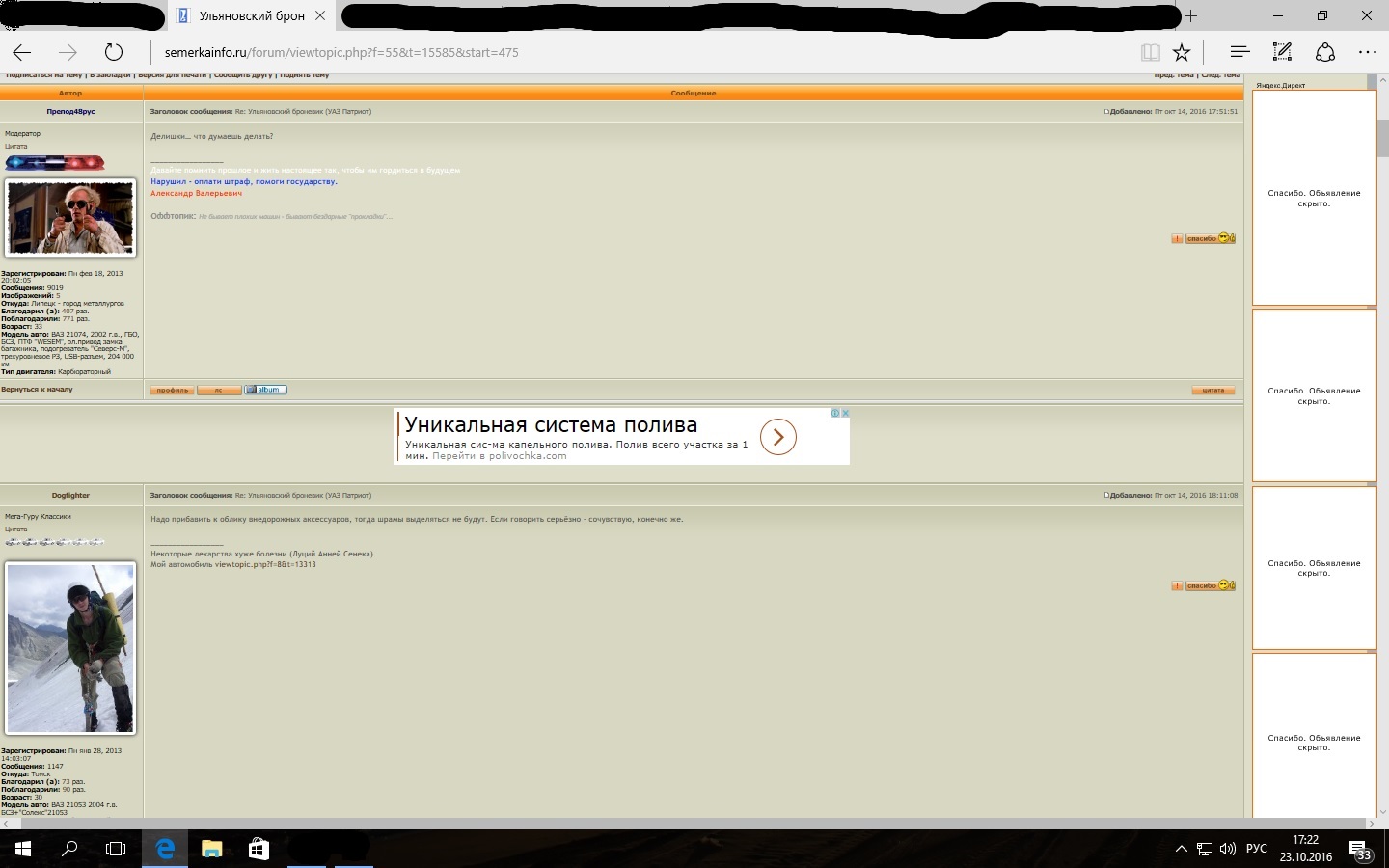Open a new tab with plus icon

click(1191, 15)
